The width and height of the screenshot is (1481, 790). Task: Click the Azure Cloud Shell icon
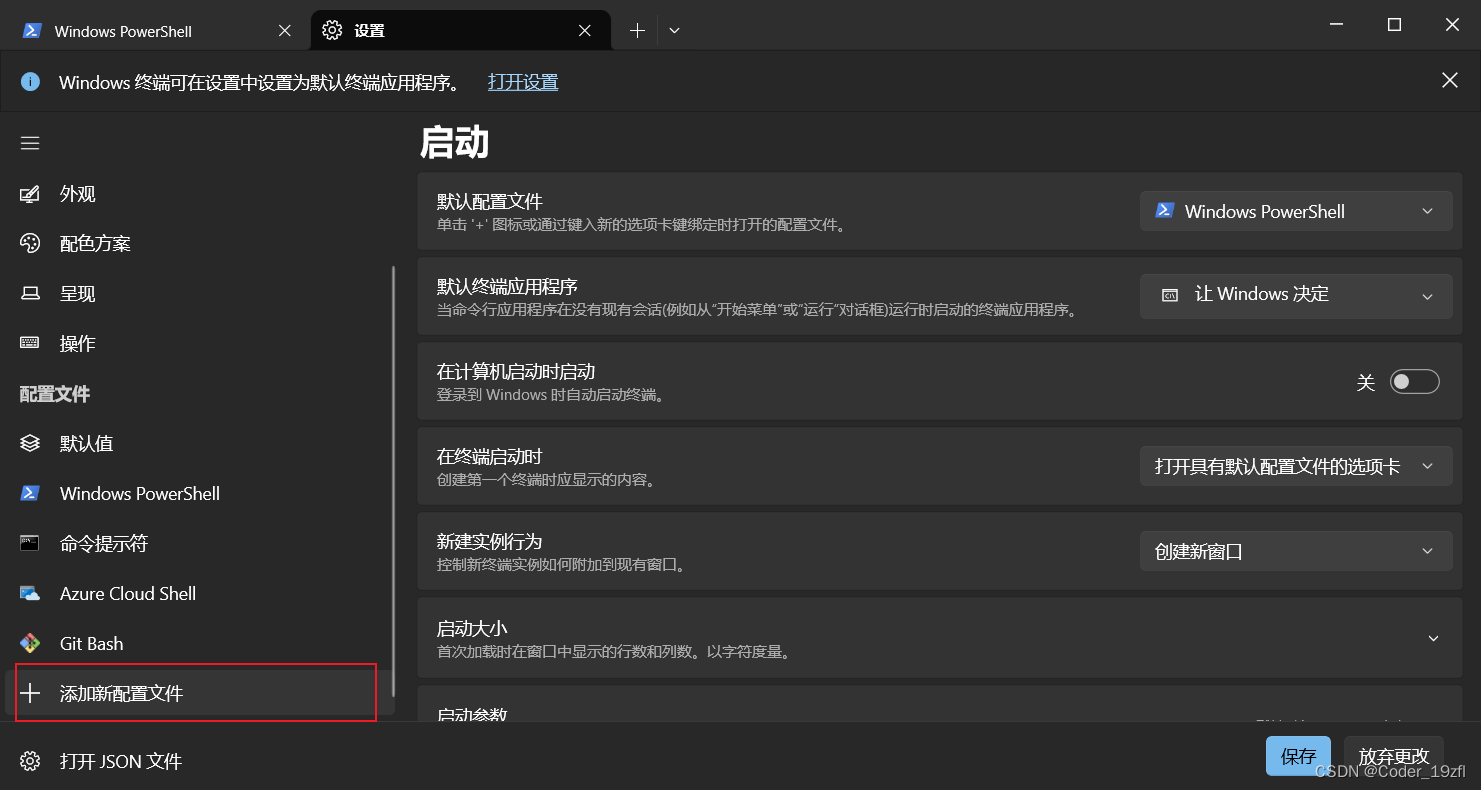[30, 593]
